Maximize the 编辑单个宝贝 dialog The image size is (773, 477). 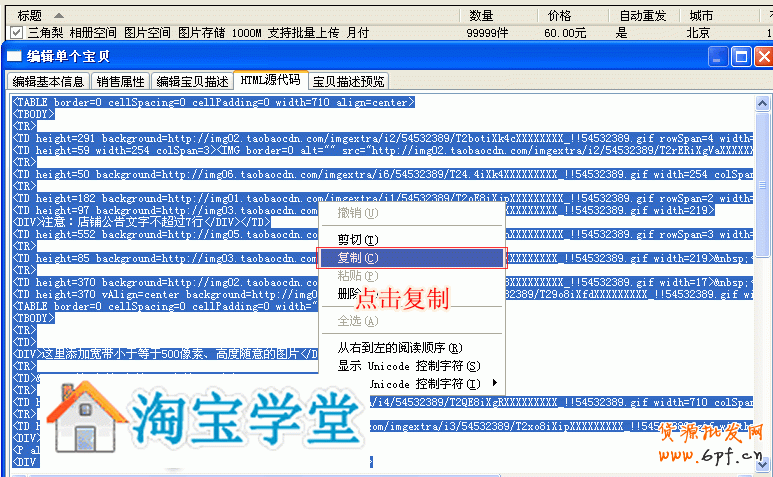(740, 57)
